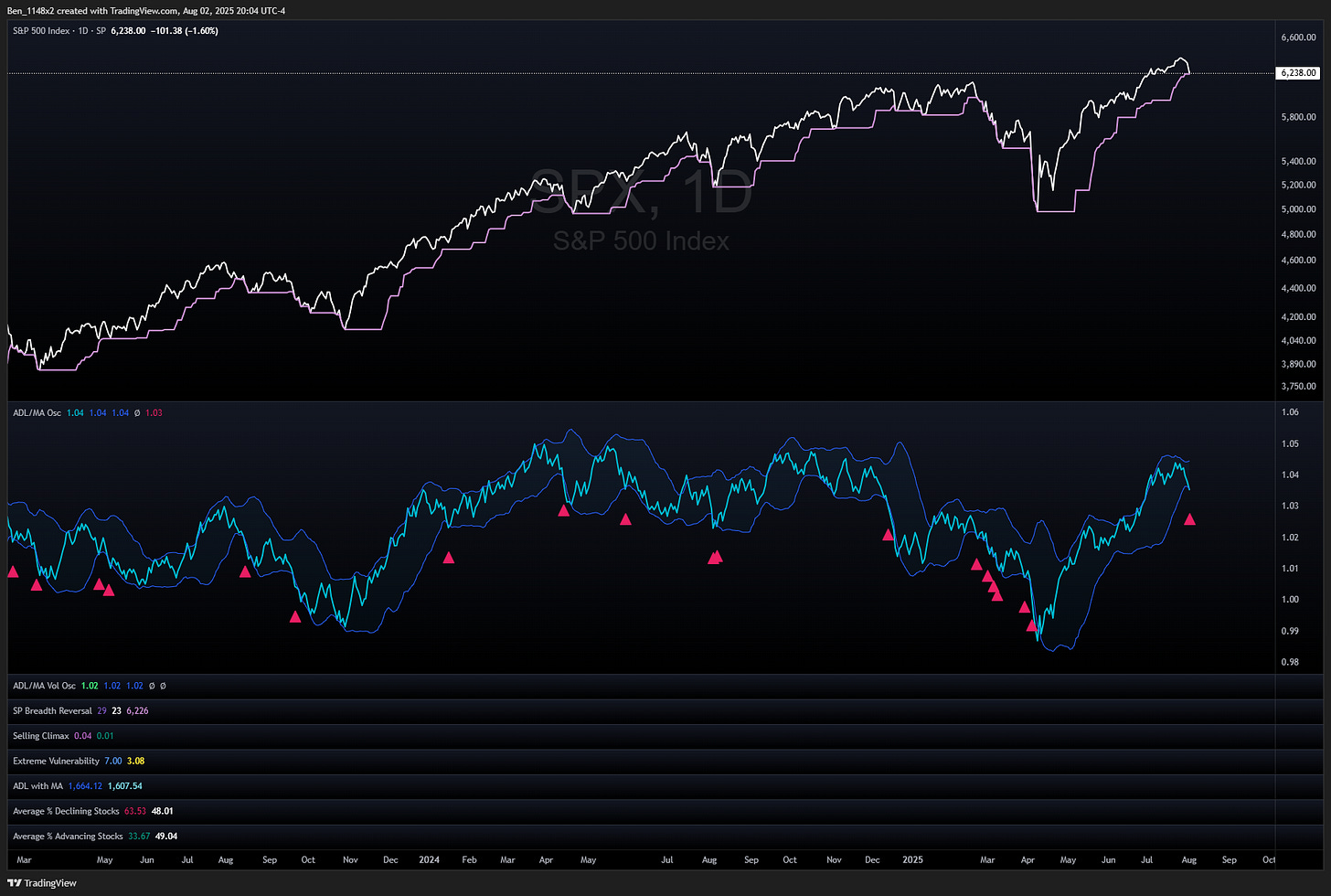This screenshot has height=896, width=1331.
Task: Click the Aug label at the right of the time axis
Action: pos(1188,860)
